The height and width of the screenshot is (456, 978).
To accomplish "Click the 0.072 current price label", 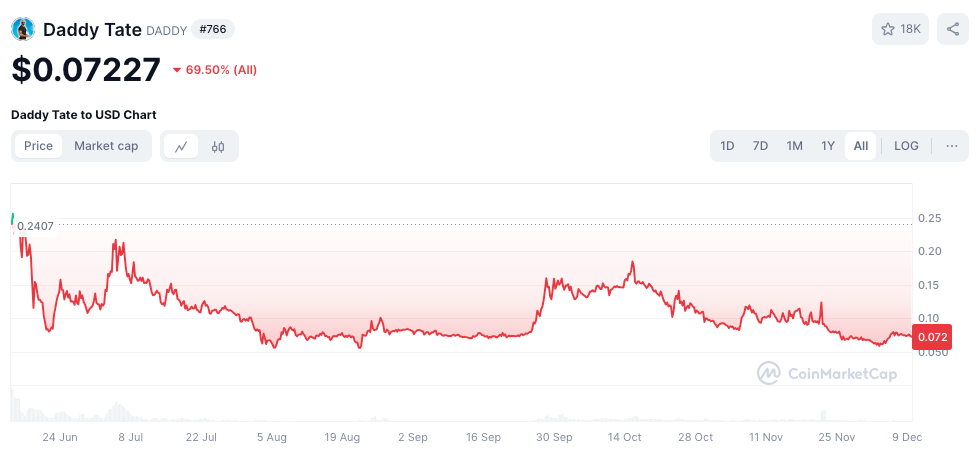I will [932, 337].
